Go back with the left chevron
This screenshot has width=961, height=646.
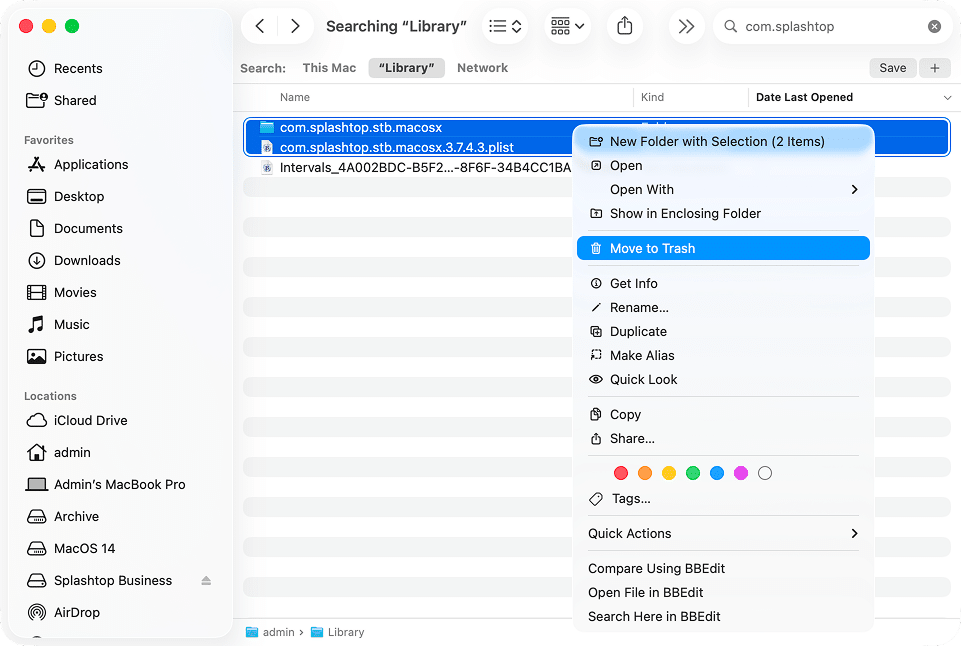click(x=260, y=27)
